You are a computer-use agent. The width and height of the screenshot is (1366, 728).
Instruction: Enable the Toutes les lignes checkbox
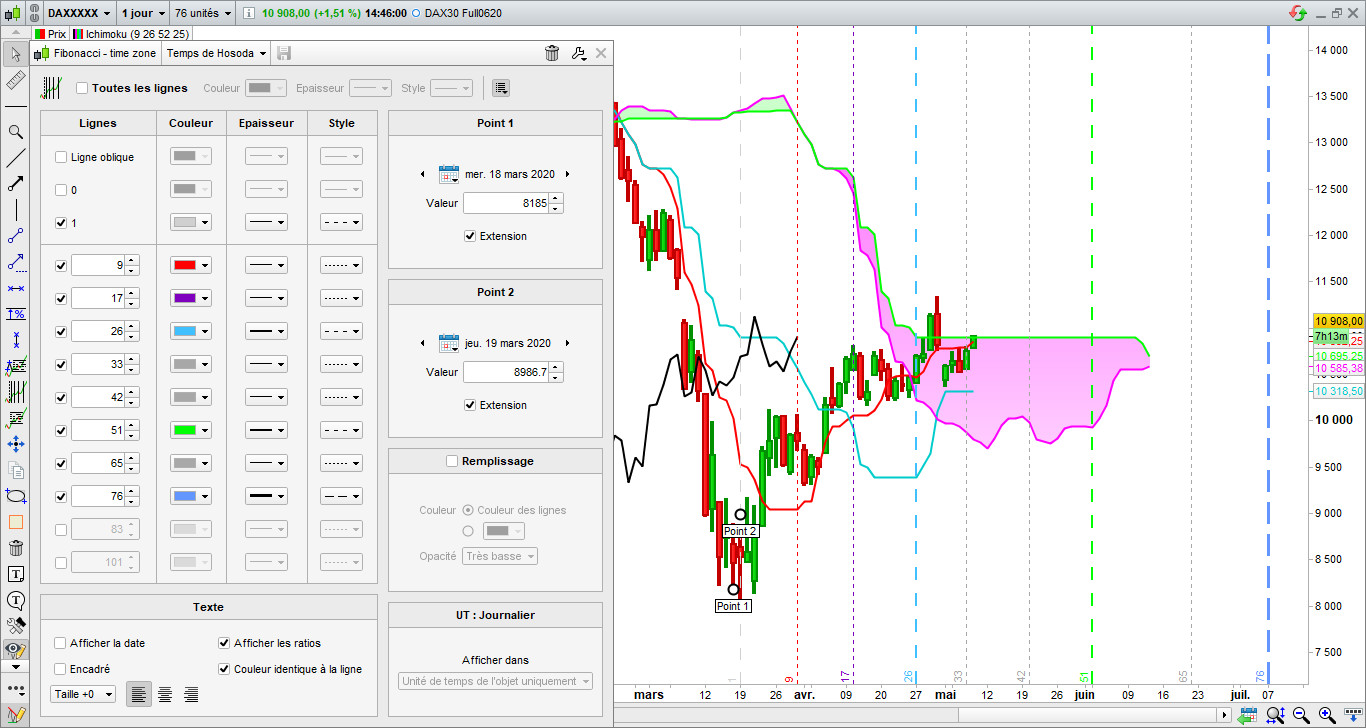(82, 88)
